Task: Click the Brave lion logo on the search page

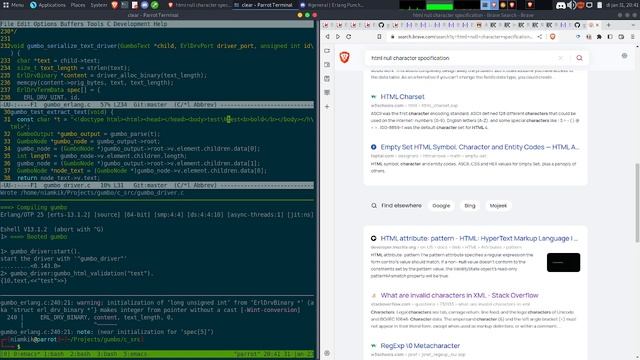Action: (344, 58)
